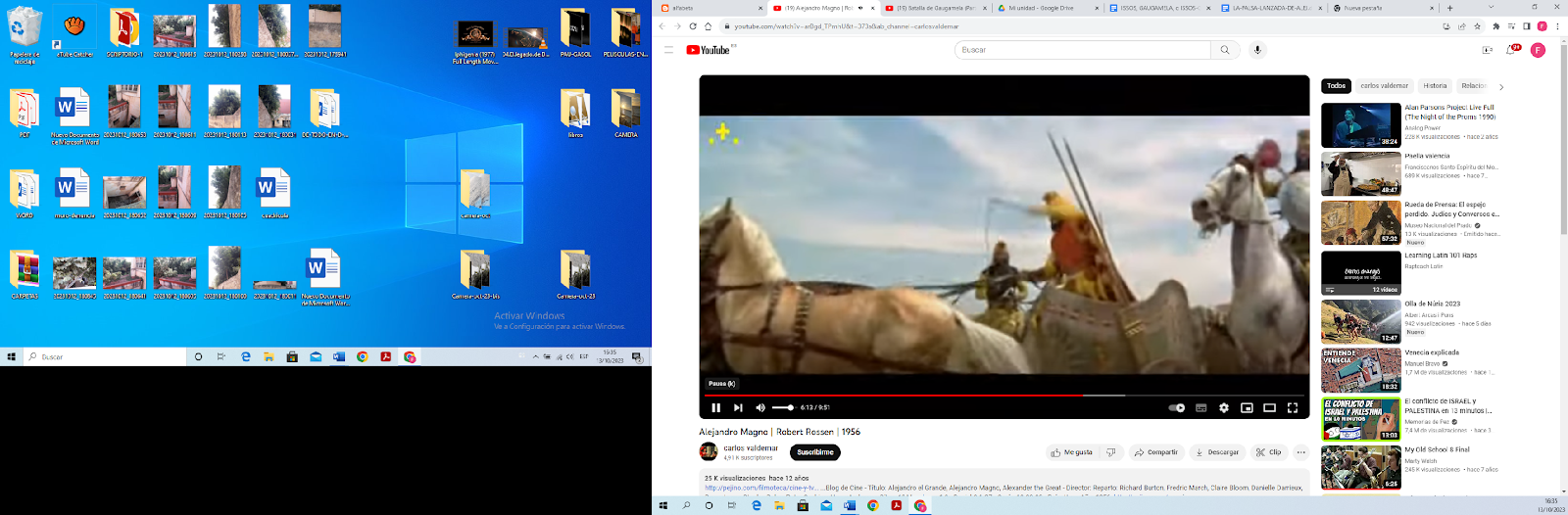
Task: Open Chrome extensions puzzle icon
Action: [1495, 26]
